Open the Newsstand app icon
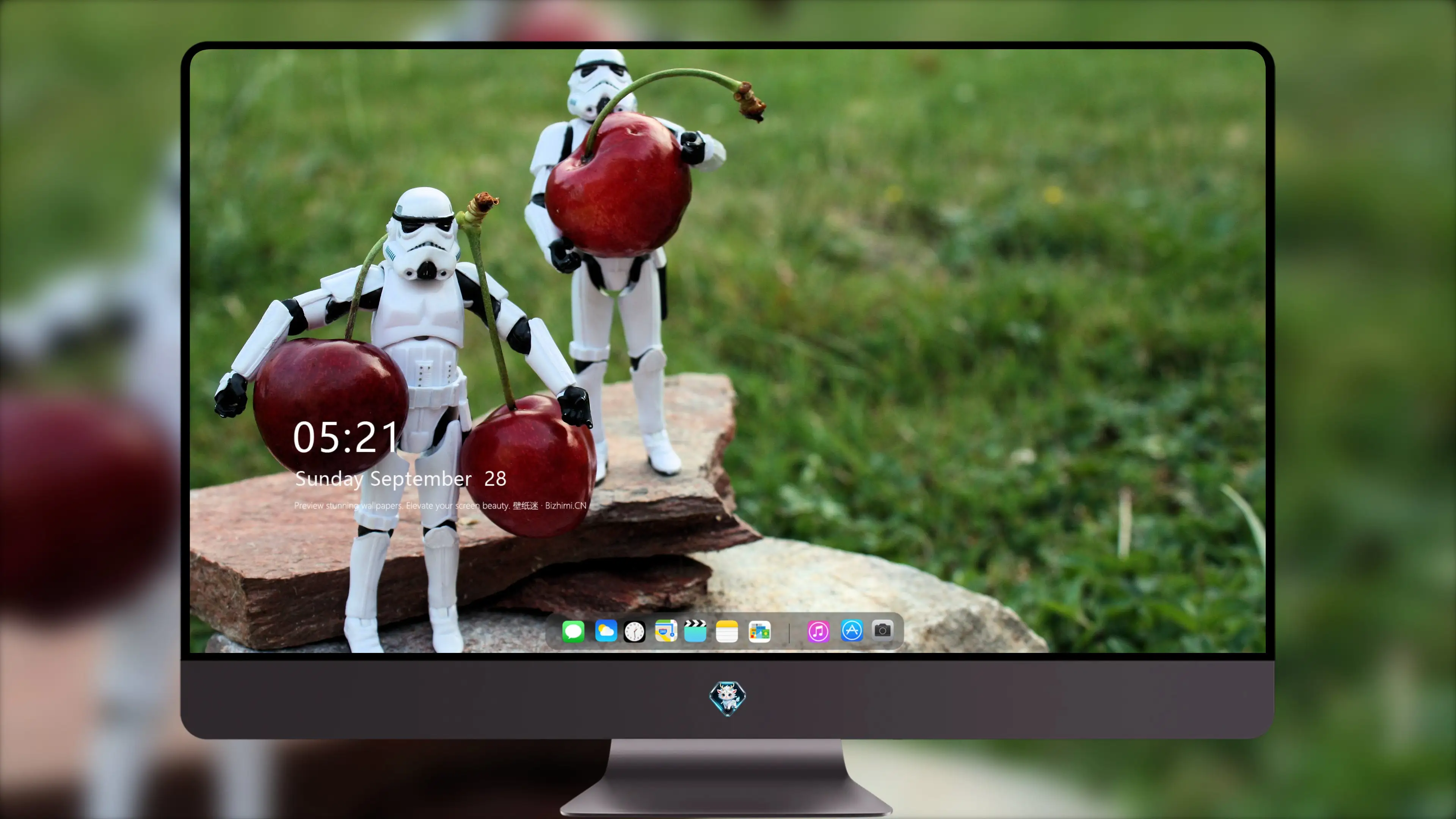 (x=759, y=631)
